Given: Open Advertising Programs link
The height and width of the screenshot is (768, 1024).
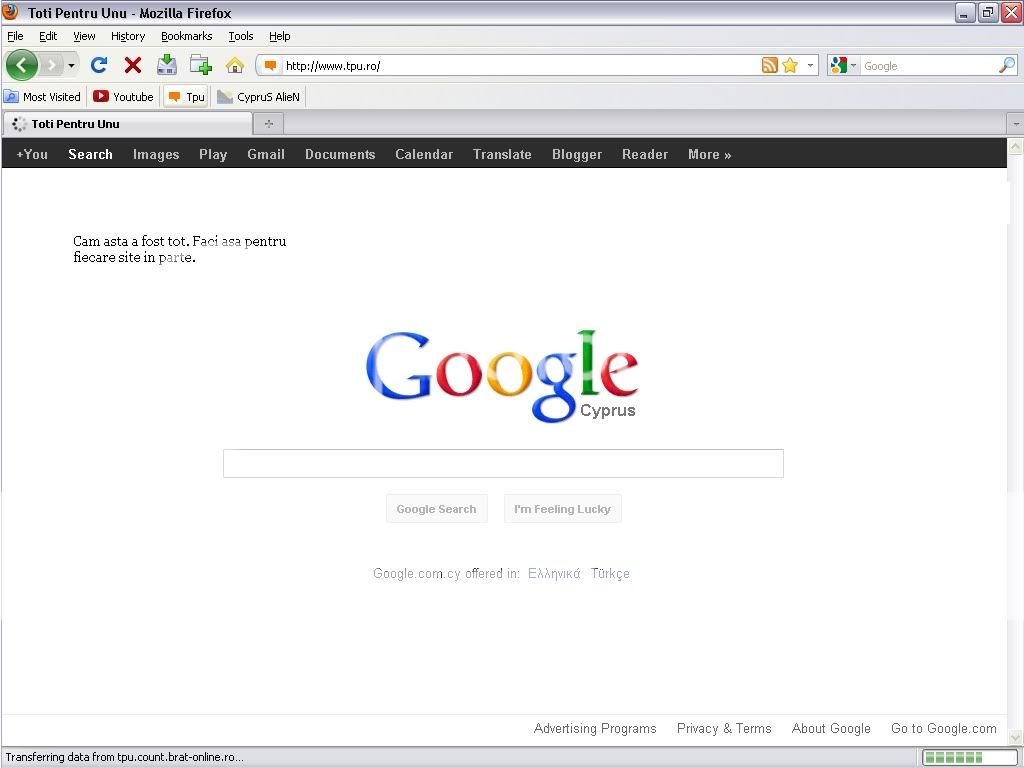Looking at the screenshot, I should coord(595,728).
